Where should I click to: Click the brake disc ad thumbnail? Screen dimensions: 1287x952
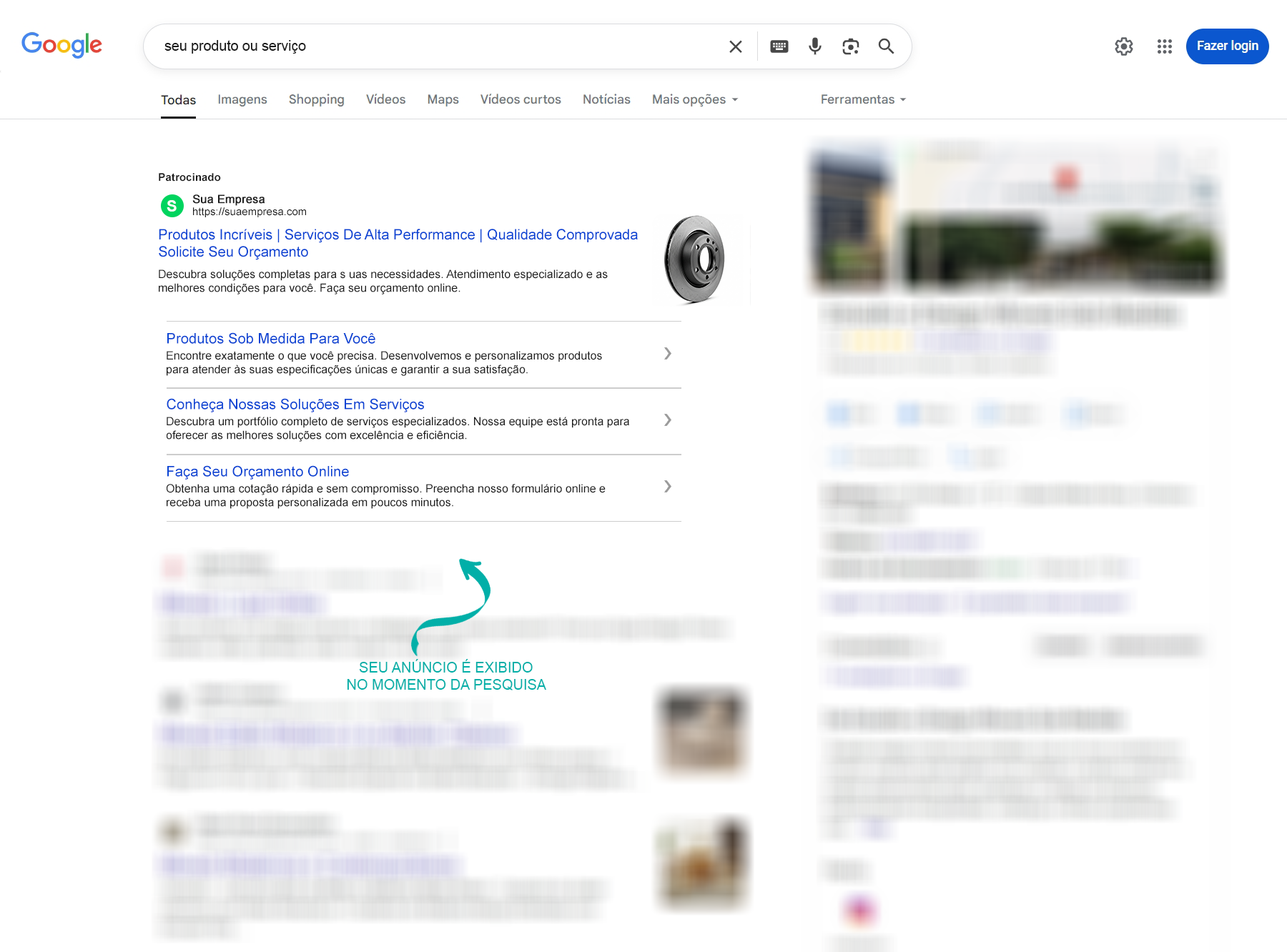[695, 259]
